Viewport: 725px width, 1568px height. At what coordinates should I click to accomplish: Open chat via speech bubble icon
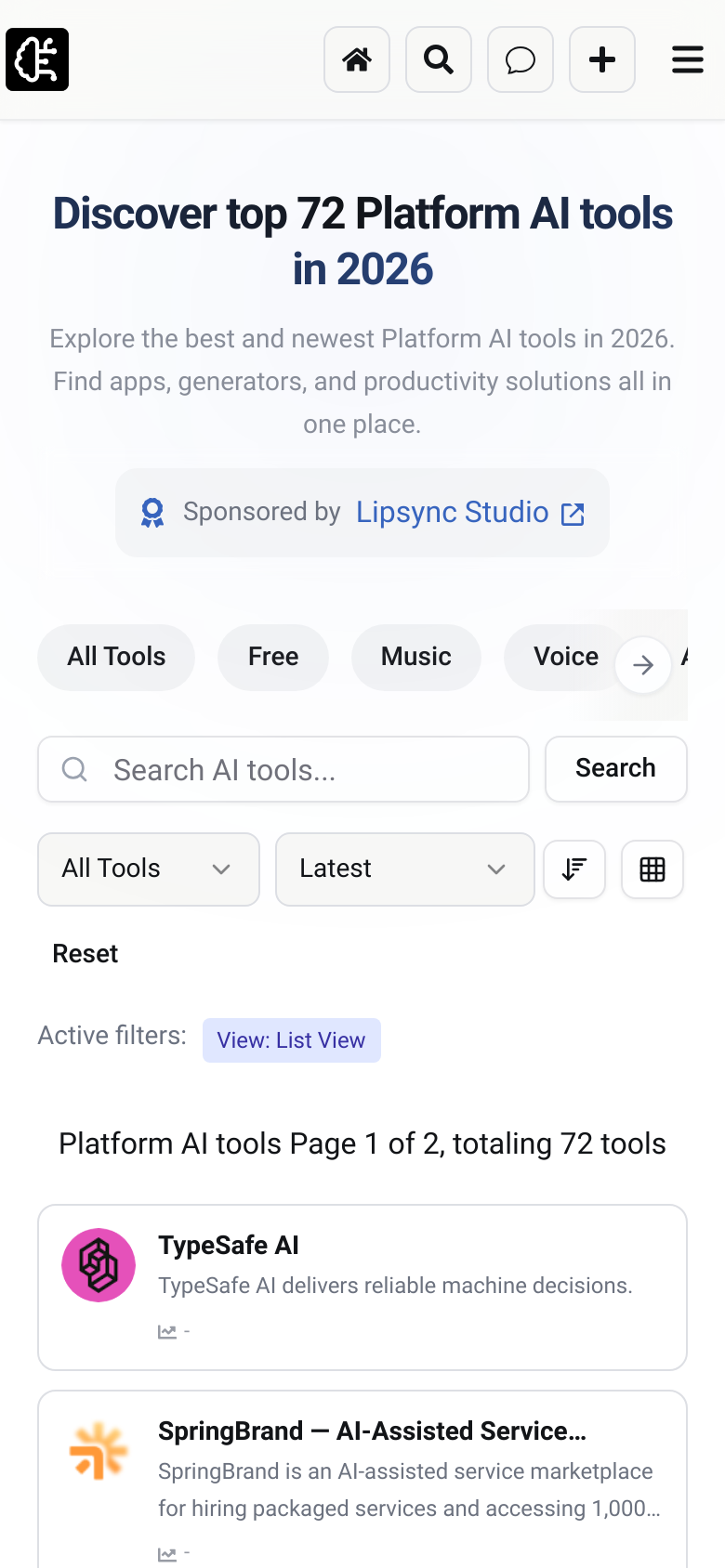(x=521, y=59)
